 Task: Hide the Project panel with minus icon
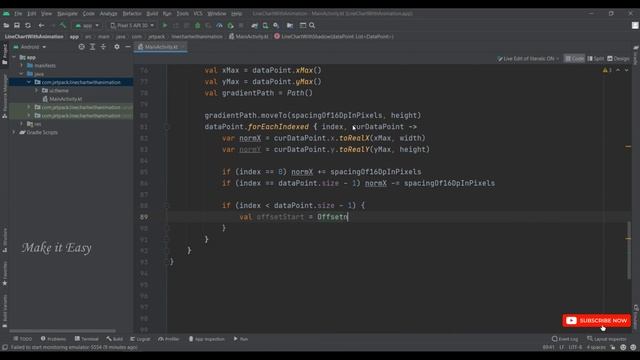click(x=128, y=47)
